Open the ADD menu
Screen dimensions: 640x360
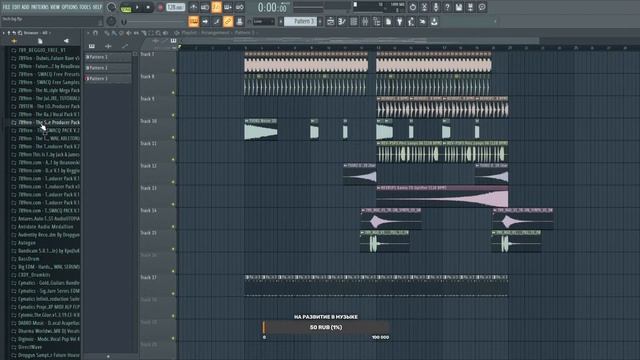[25, 7]
